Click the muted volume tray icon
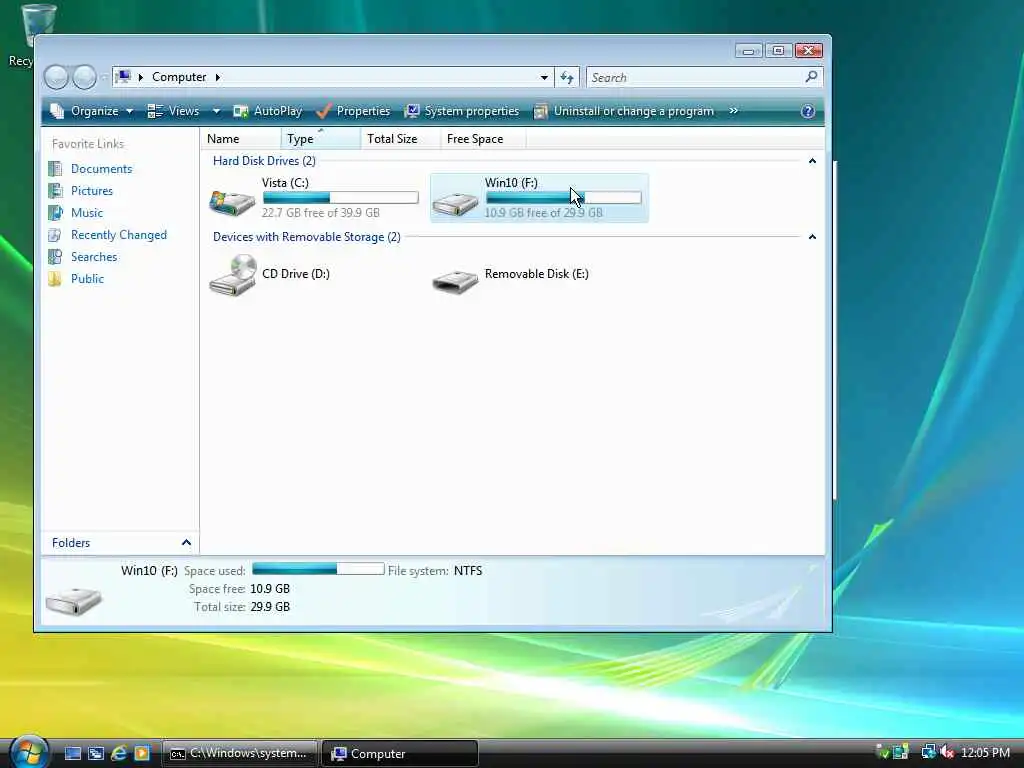The width and height of the screenshot is (1024, 768). point(947,753)
